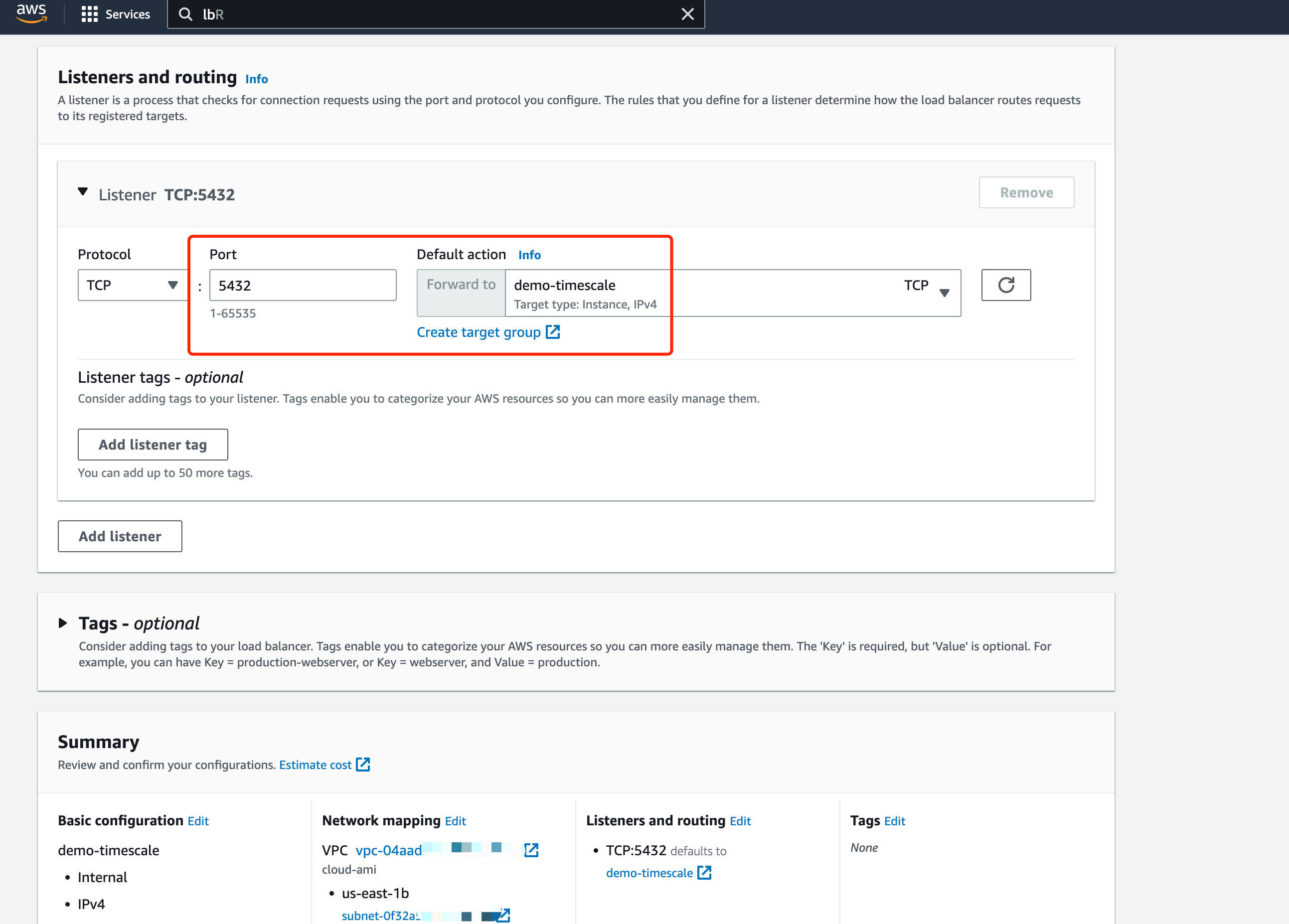
Task: Click the AWS logo home icon
Action: [31, 13]
